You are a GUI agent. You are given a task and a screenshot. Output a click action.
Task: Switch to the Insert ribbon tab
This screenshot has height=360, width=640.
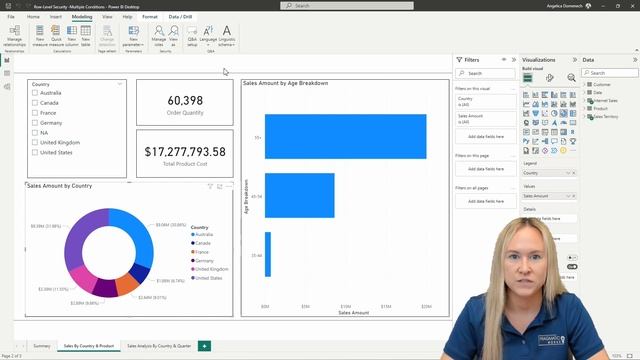[56, 17]
